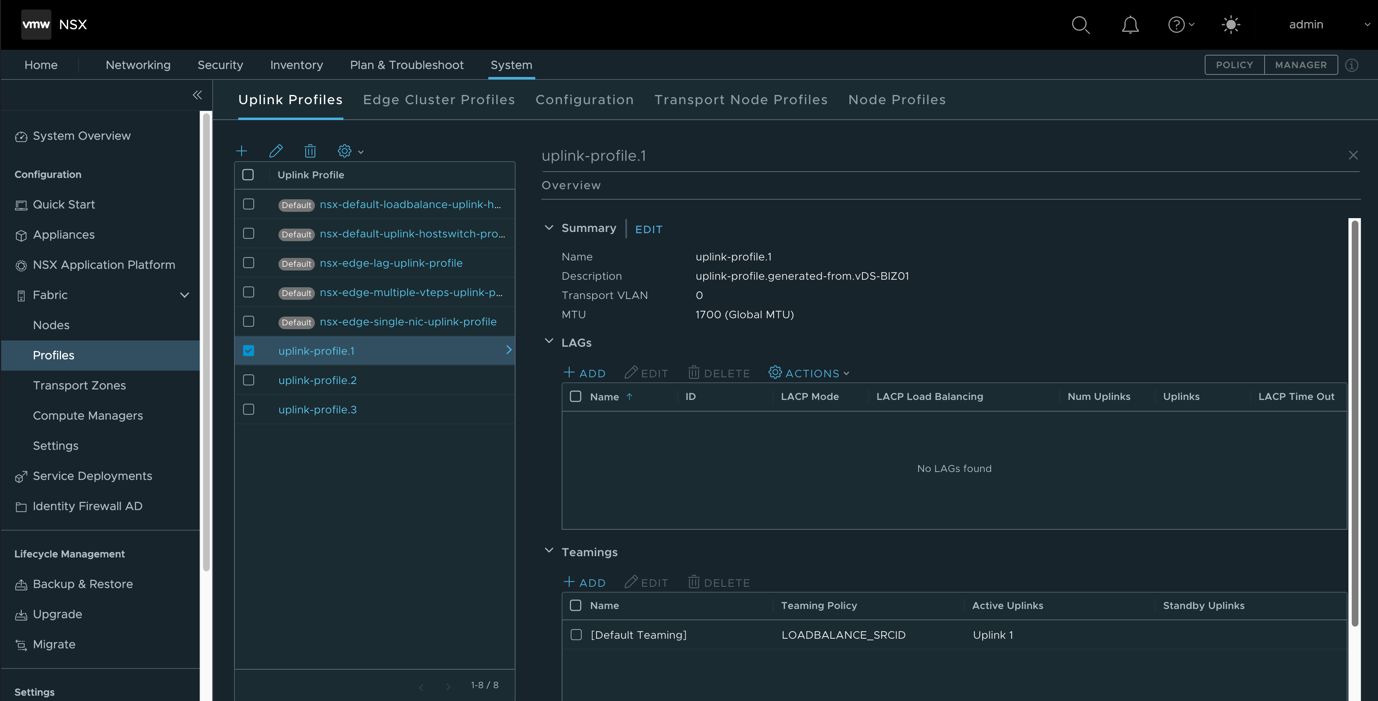The width and height of the screenshot is (1378, 701).
Task: Open Upgrade in Lifecycle Management
Action: (x=57, y=614)
